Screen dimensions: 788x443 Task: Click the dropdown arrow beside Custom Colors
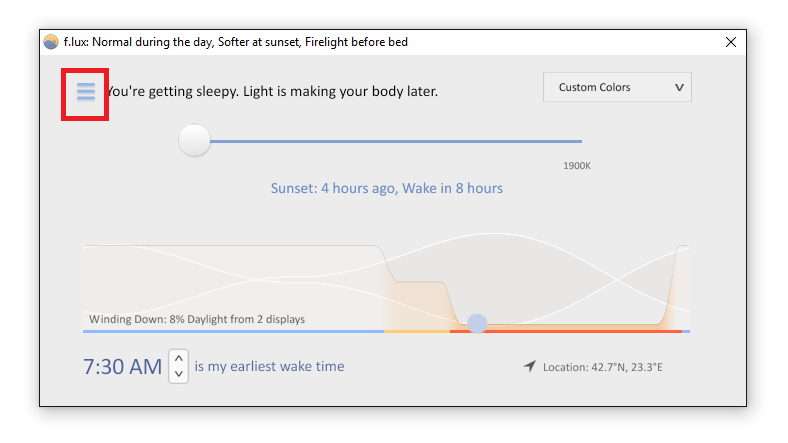(679, 87)
